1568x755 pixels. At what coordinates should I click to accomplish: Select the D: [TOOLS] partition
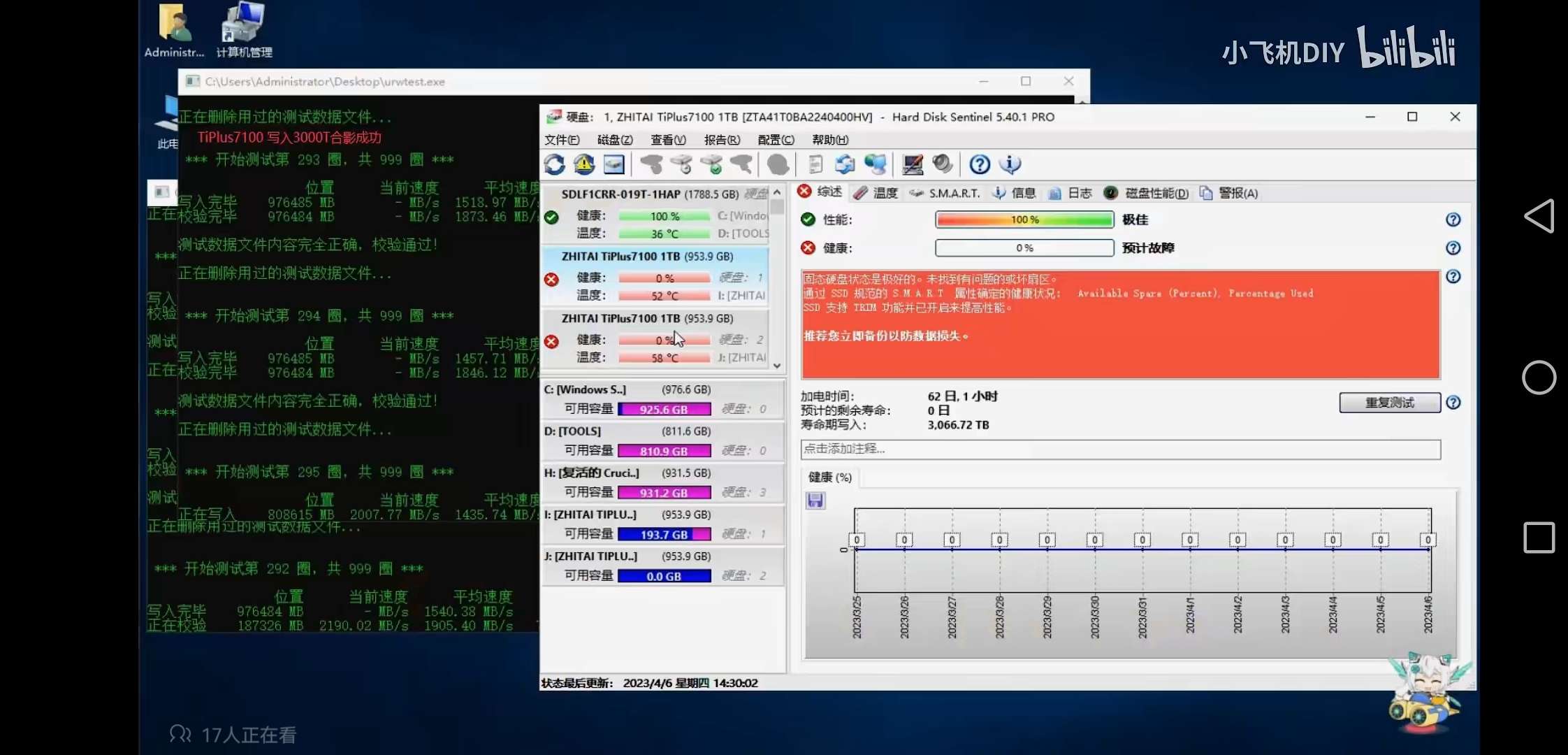point(663,441)
